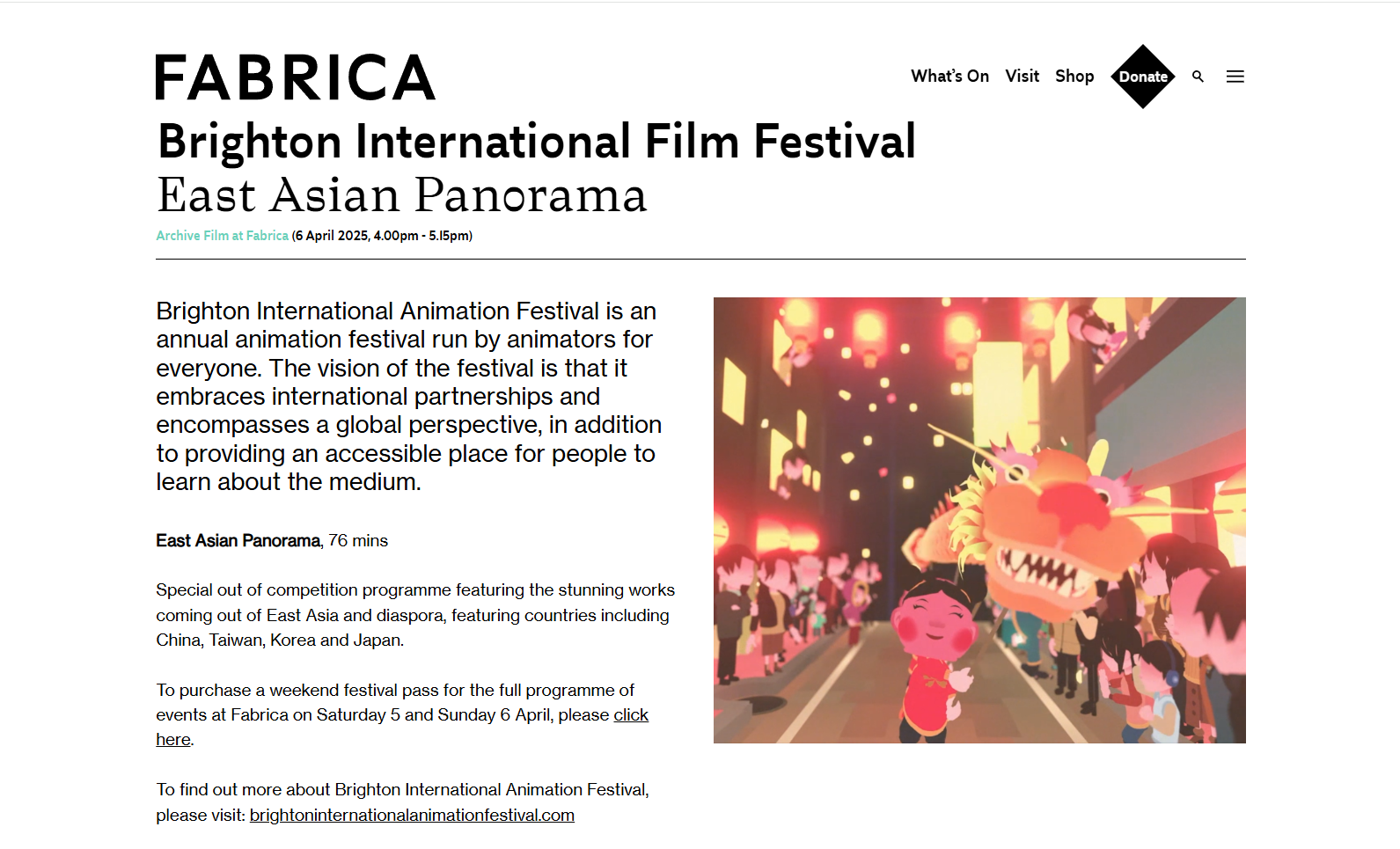
Task: Click the bold 'East Asian Panorama' 76 mins line
Action: click(x=272, y=541)
